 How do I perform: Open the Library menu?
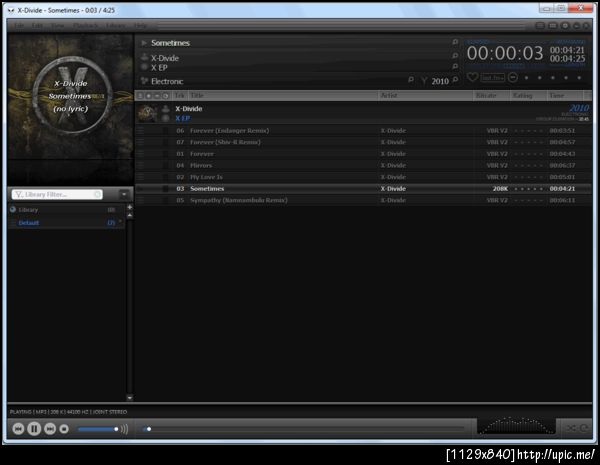tap(116, 26)
